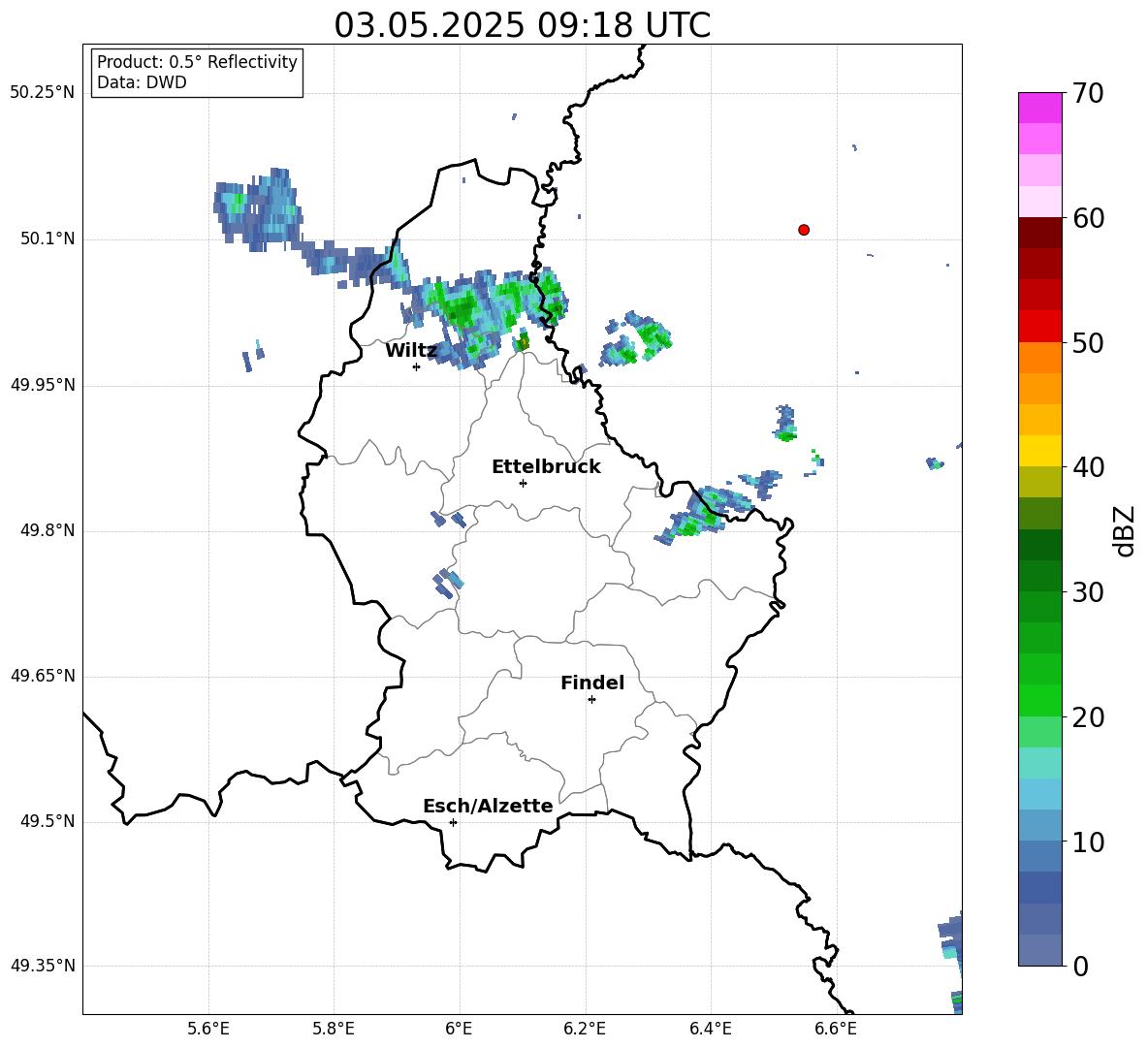Viewport: 1148px width, 1048px height.
Task: Click the dBZ colorbar axis label
Action: pyautogui.click(x=1123, y=530)
